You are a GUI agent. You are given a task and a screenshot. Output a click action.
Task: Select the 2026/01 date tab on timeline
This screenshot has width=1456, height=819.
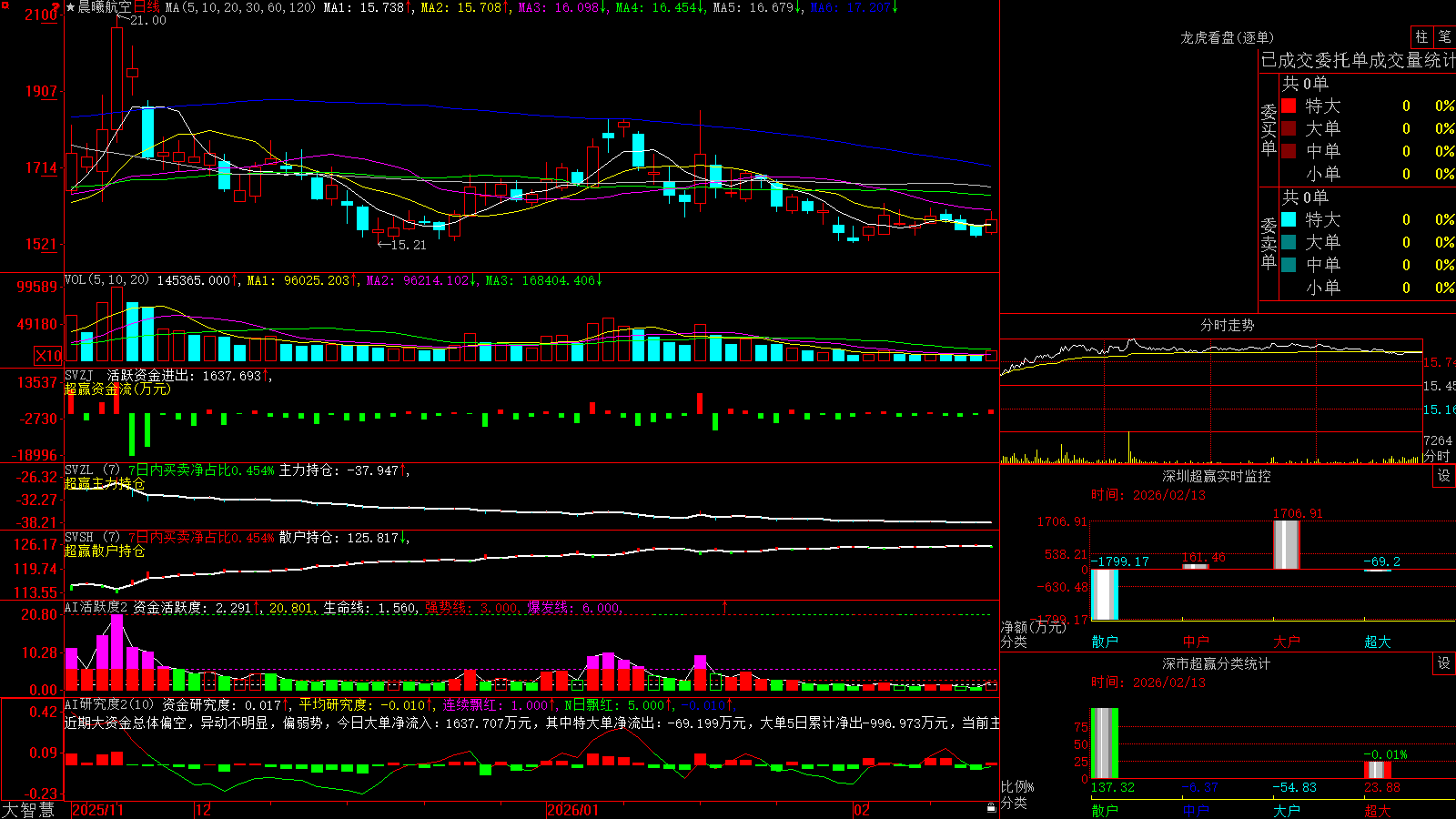[573, 810]
